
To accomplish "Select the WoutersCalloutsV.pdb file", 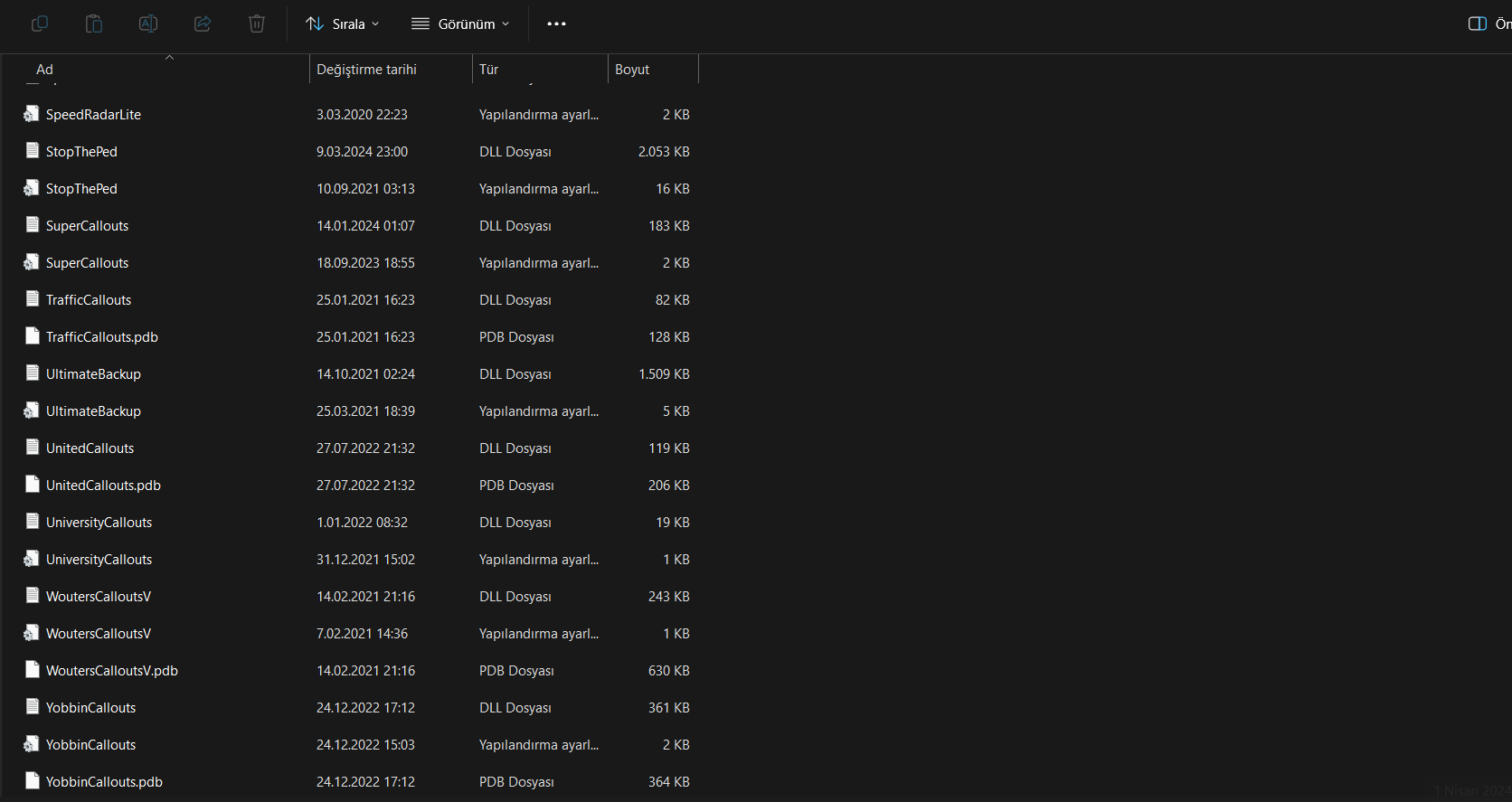I will tap(112, 671).
